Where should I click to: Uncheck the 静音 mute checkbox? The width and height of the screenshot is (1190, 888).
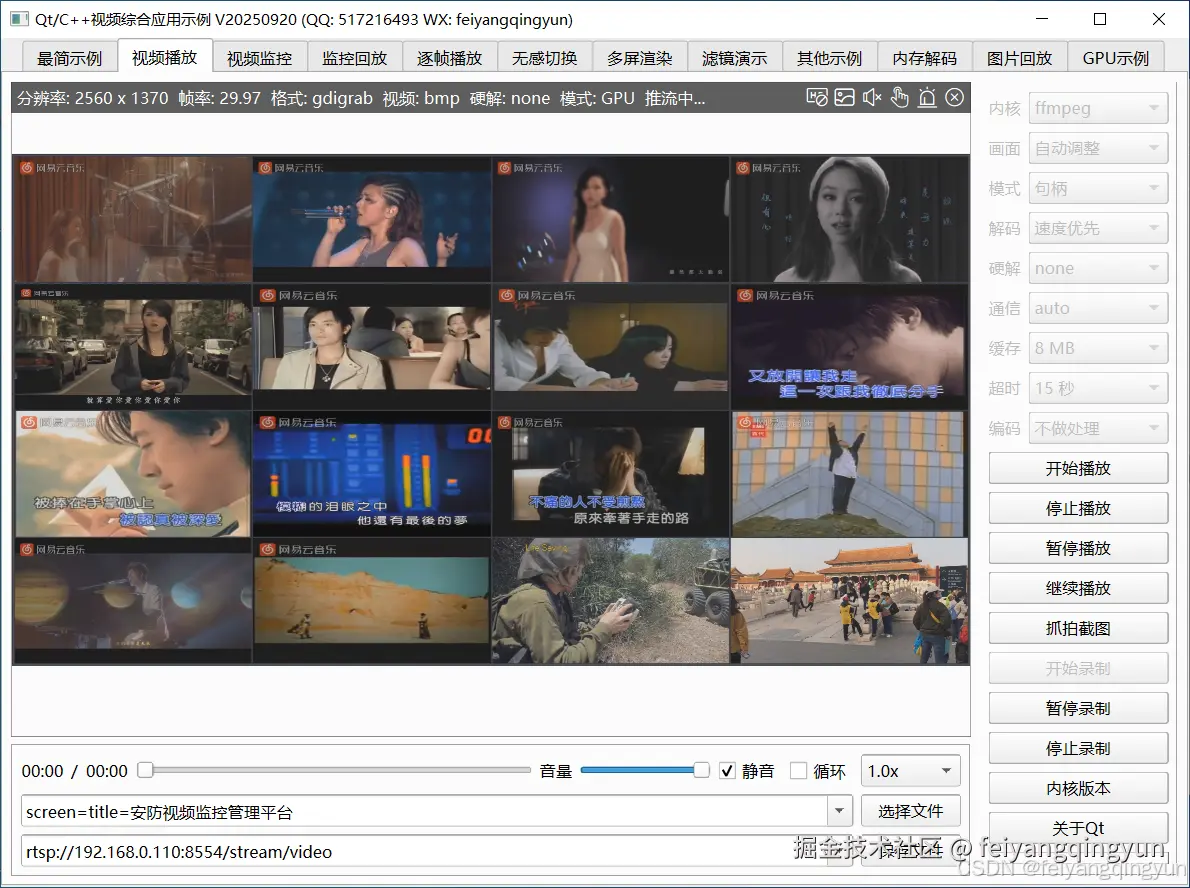[x=727, y=771]
